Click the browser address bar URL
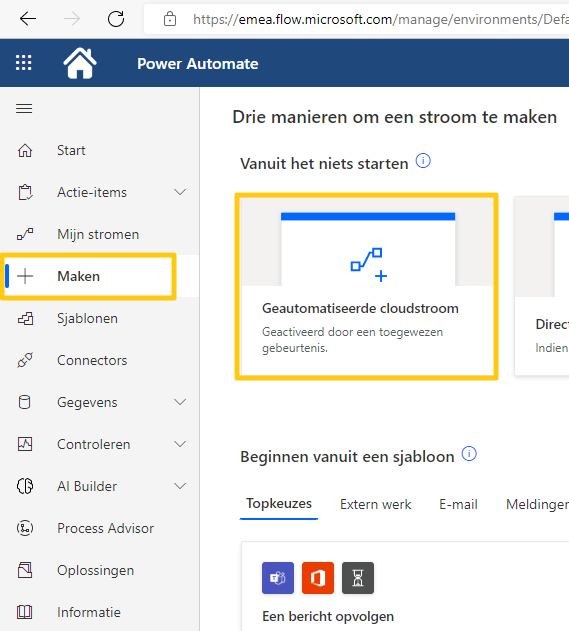 [380, 19]
